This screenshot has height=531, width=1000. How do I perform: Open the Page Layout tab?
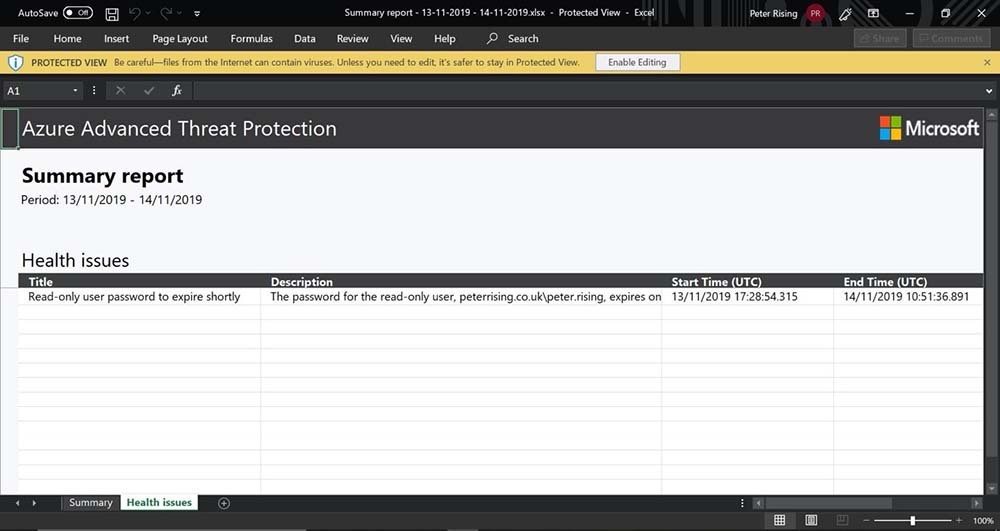click(180, 38)
